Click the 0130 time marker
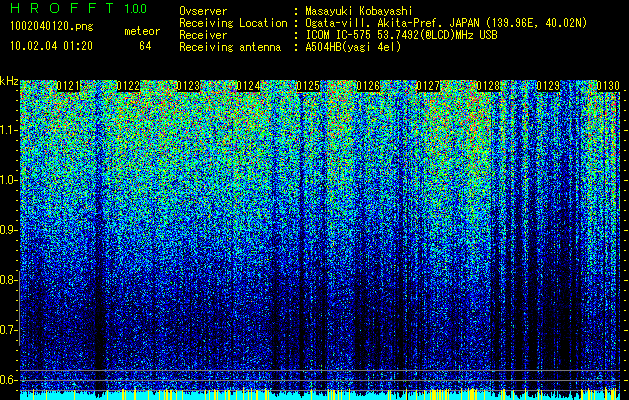Screen dimensions: 629x400 pyautogui.click(x=608, y=86)
